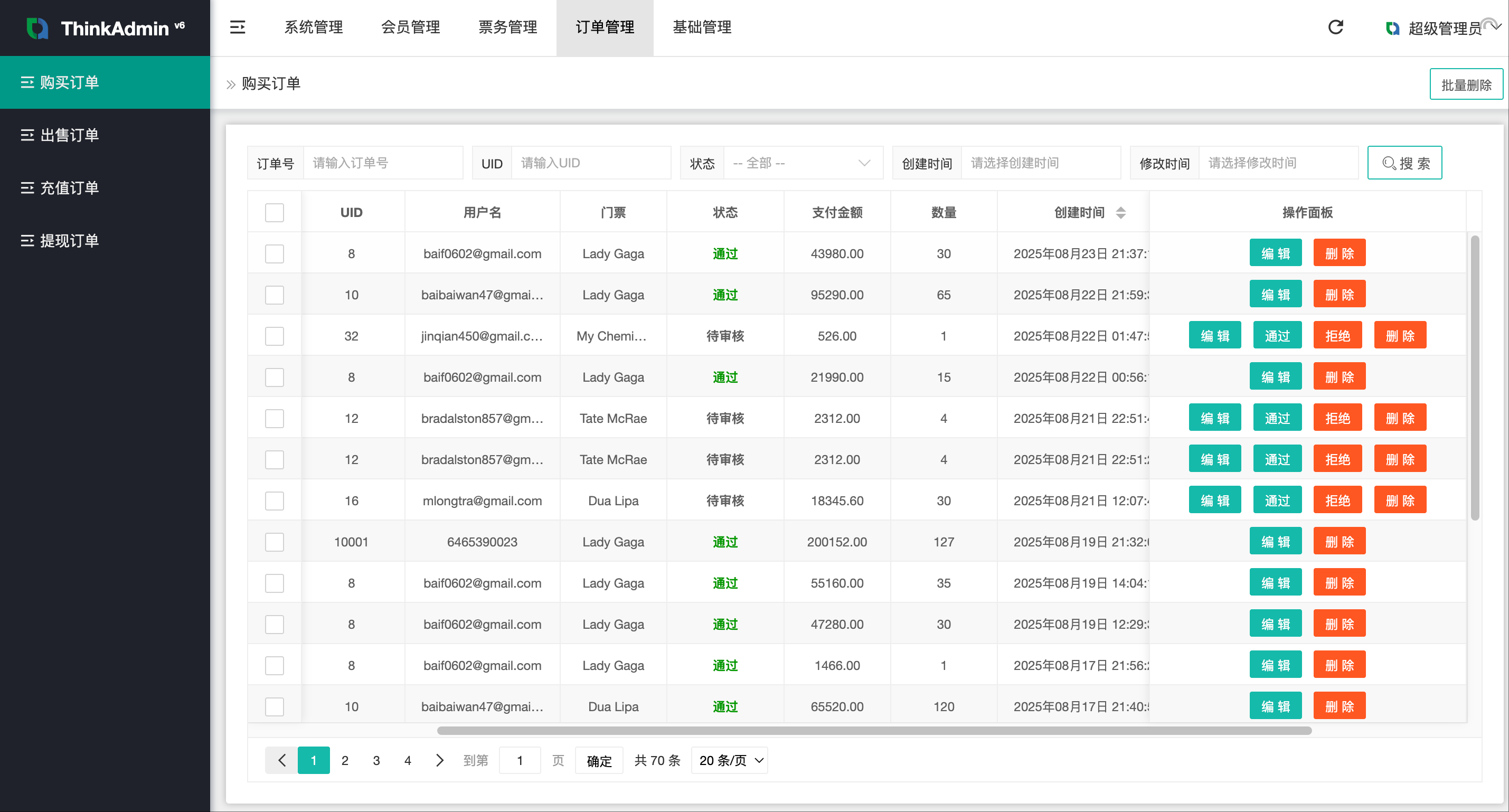This screenshot has width=1509, height=812.
Task: Open 提现订单 in the sidebar
Action: tap(69, 240)
